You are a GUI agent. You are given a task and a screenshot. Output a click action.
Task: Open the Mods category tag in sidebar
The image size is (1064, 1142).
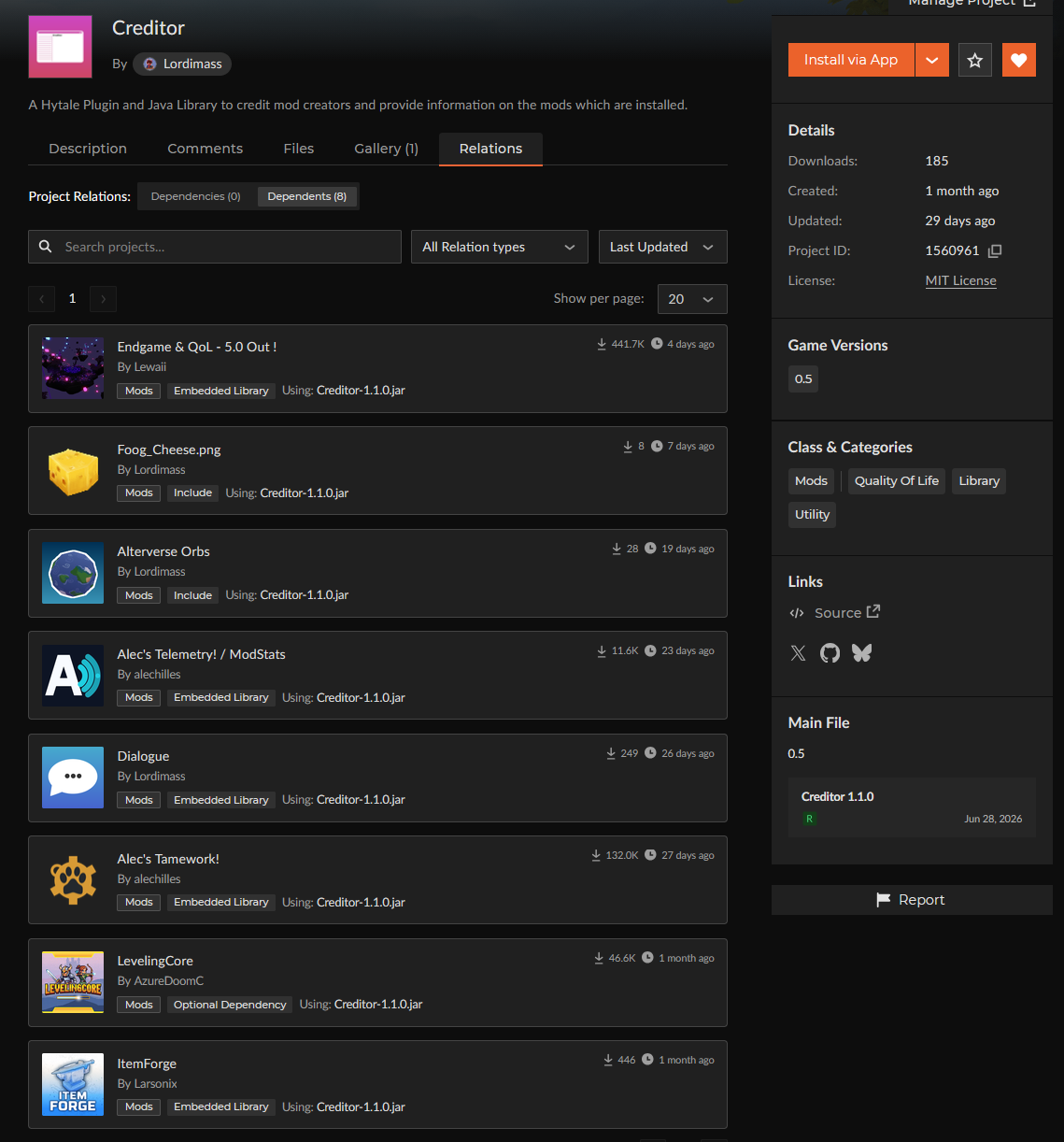[811, 480]
